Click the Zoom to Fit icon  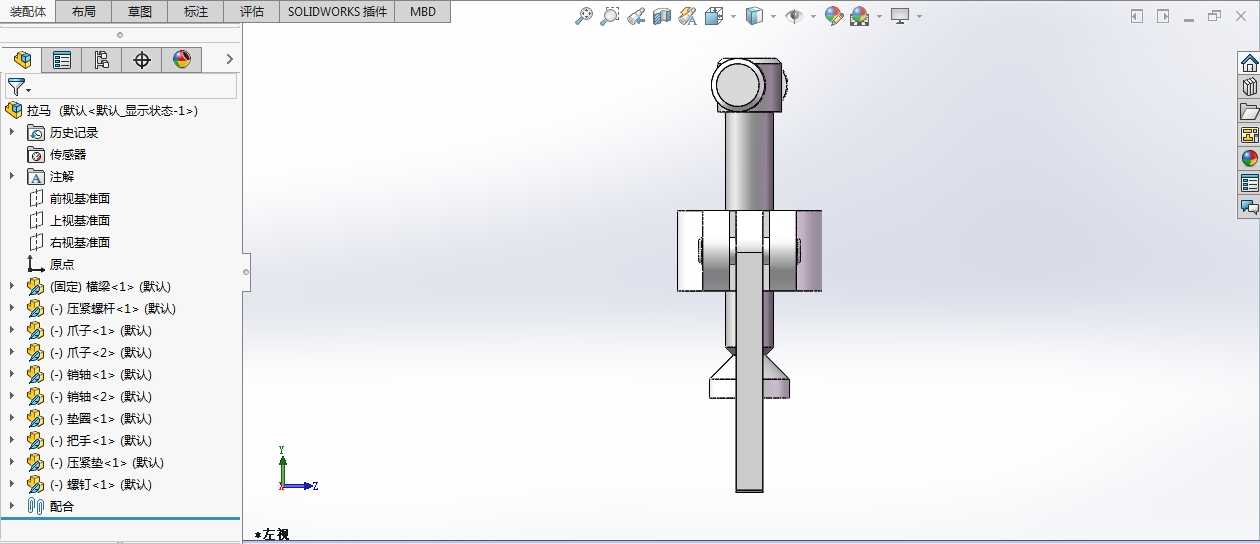point(584,16)
